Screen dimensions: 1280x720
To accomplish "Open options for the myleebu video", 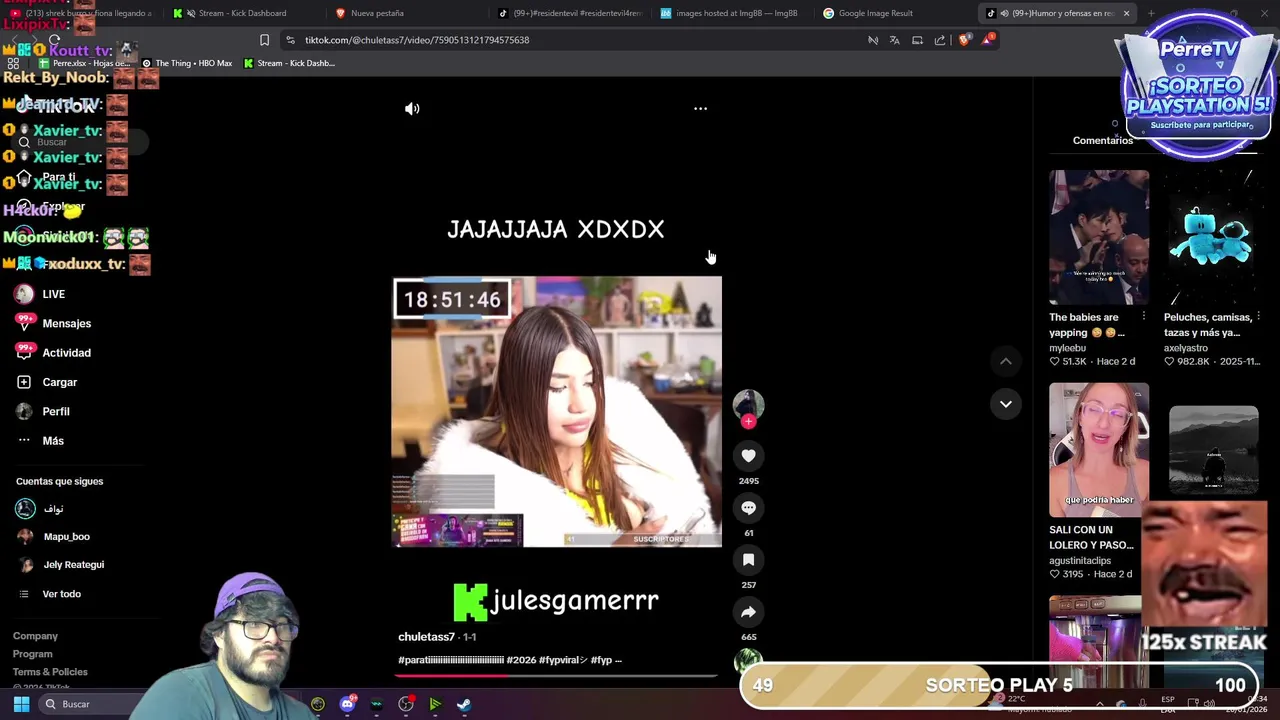I will pos(1144,317).
